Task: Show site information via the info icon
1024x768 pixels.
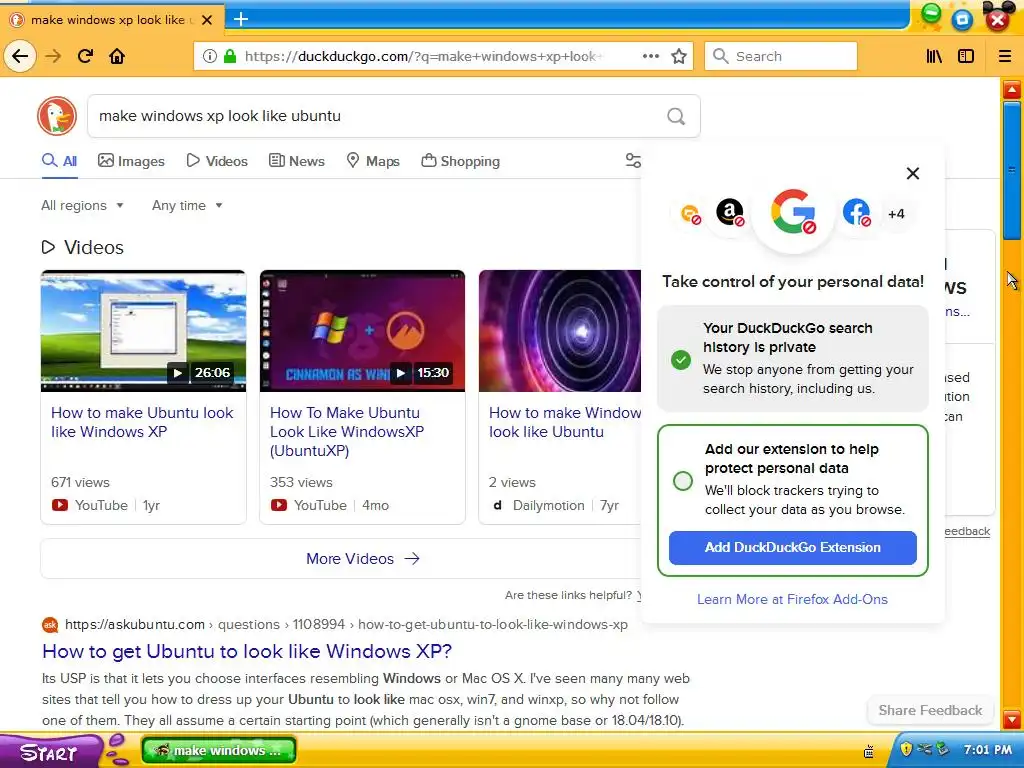Action: 210,56
